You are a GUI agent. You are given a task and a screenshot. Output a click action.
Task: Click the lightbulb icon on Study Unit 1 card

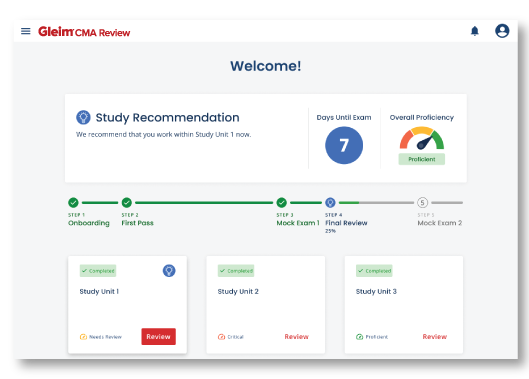pyautogui.click(x=169, y=271)
